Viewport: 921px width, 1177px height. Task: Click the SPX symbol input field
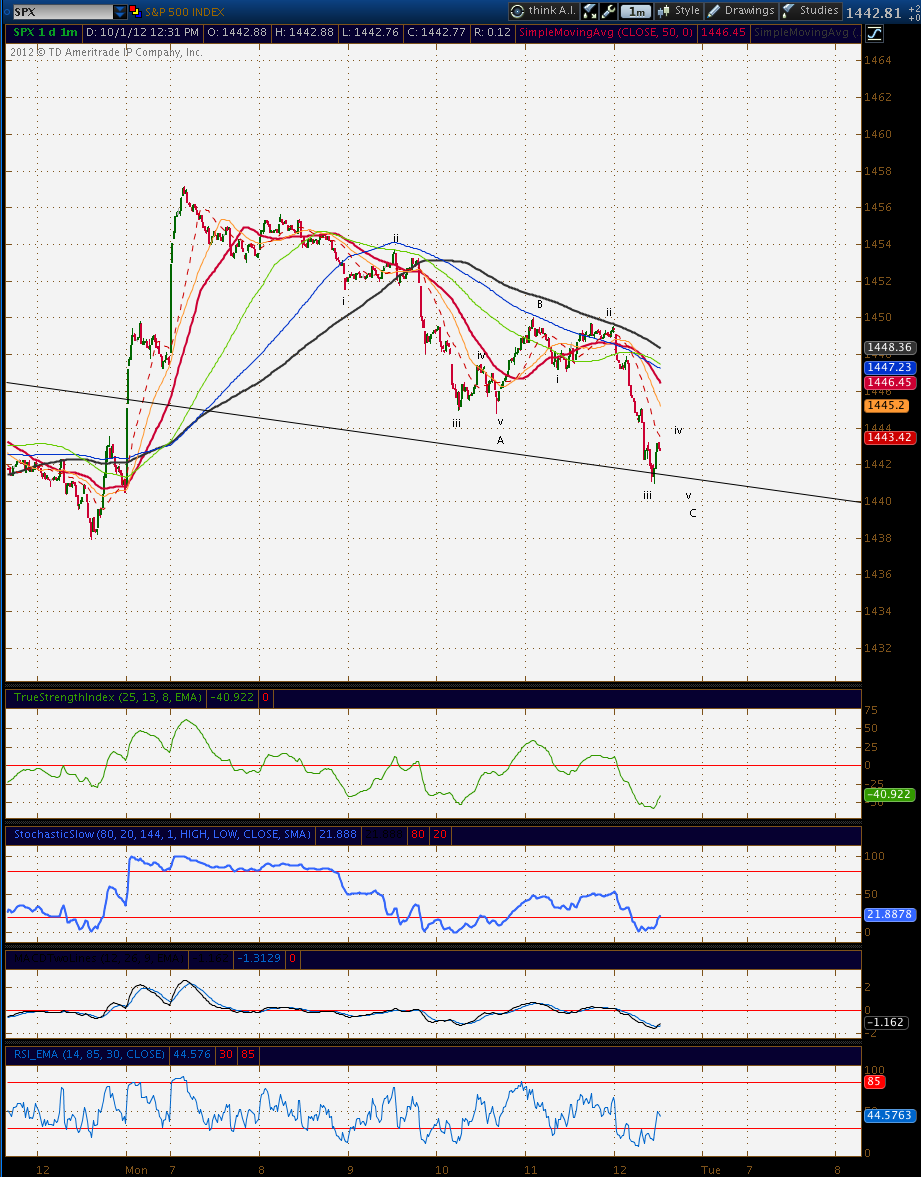[x=62, y=12]
